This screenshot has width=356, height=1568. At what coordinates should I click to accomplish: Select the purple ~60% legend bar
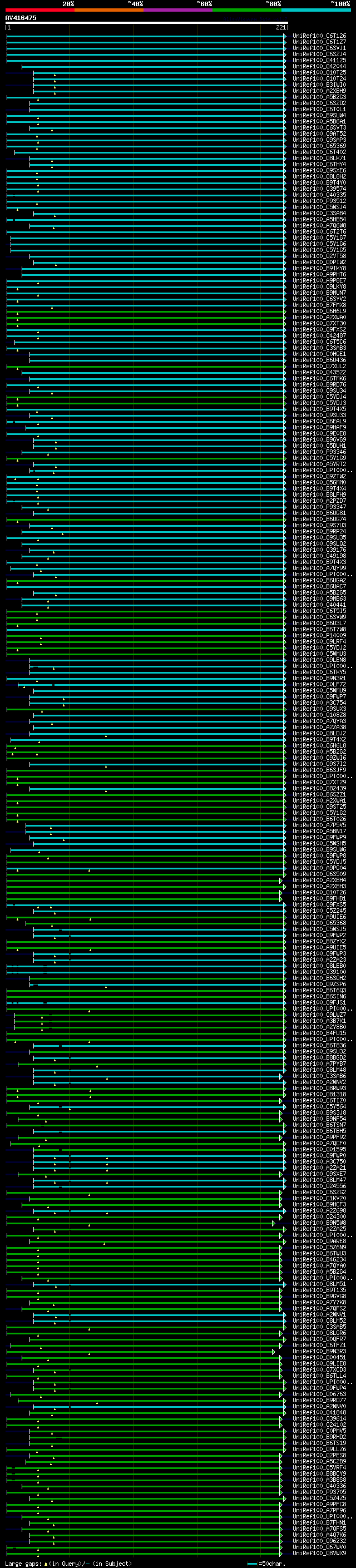coord(177,10)
